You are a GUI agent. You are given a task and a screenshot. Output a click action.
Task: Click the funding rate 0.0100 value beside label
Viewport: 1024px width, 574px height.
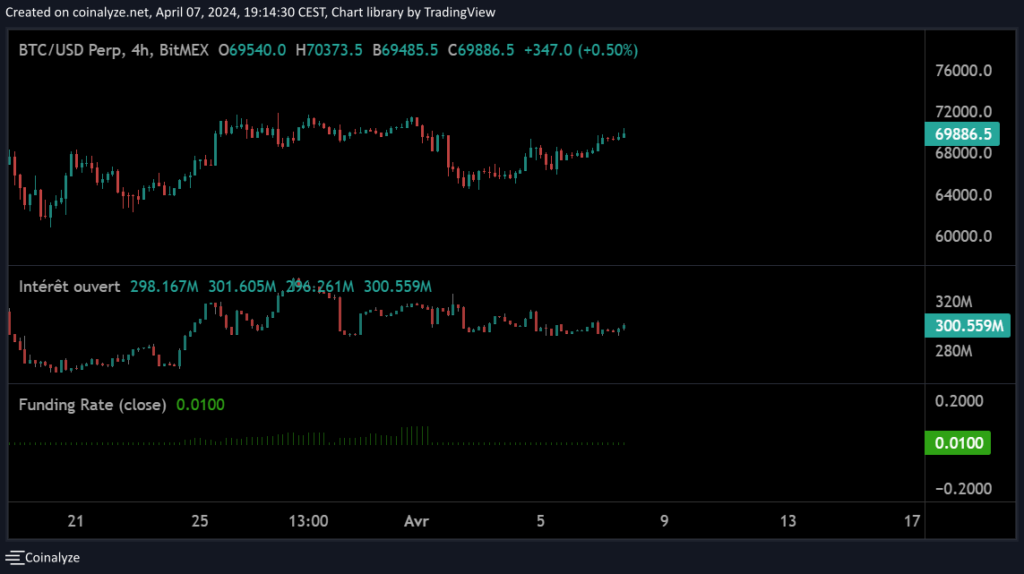coord(200,405)
